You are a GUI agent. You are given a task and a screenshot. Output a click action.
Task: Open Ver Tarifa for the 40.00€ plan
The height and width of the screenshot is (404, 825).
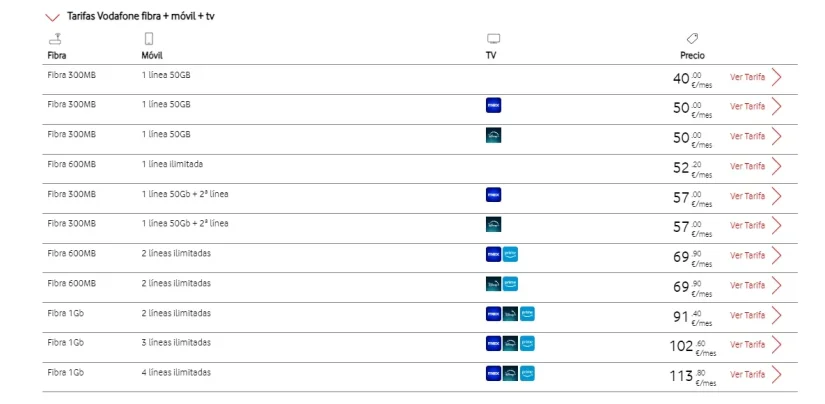pyautogui.click(x=747, y=77)
